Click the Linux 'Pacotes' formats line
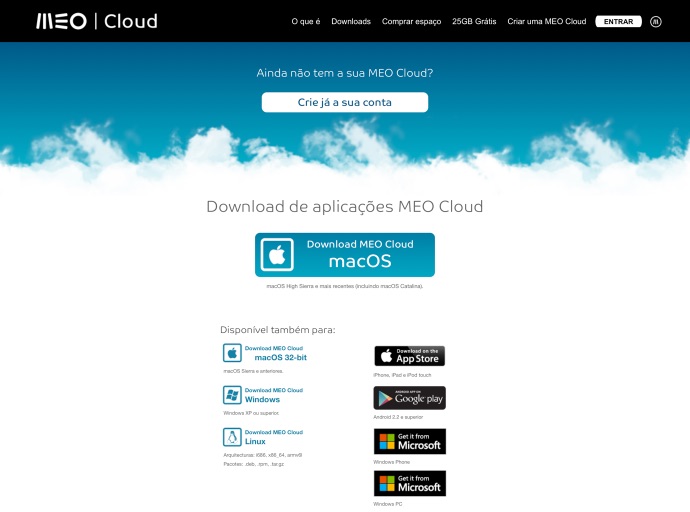 (x=253, y=464)
